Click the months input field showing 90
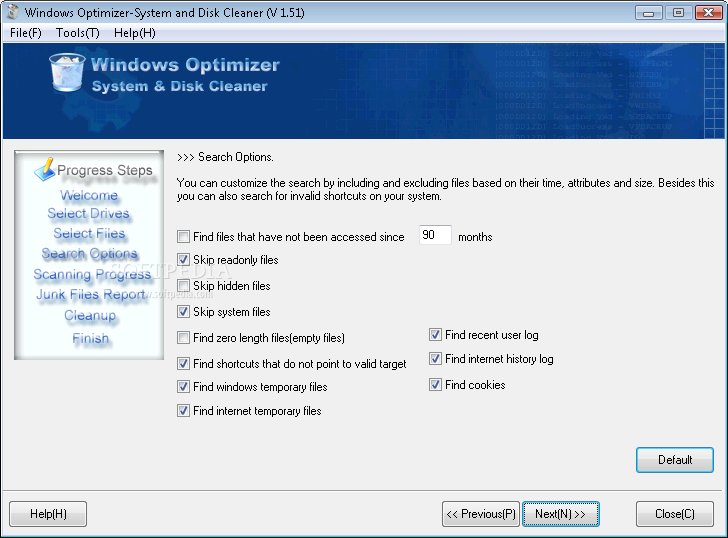 (x=435, y=235)
